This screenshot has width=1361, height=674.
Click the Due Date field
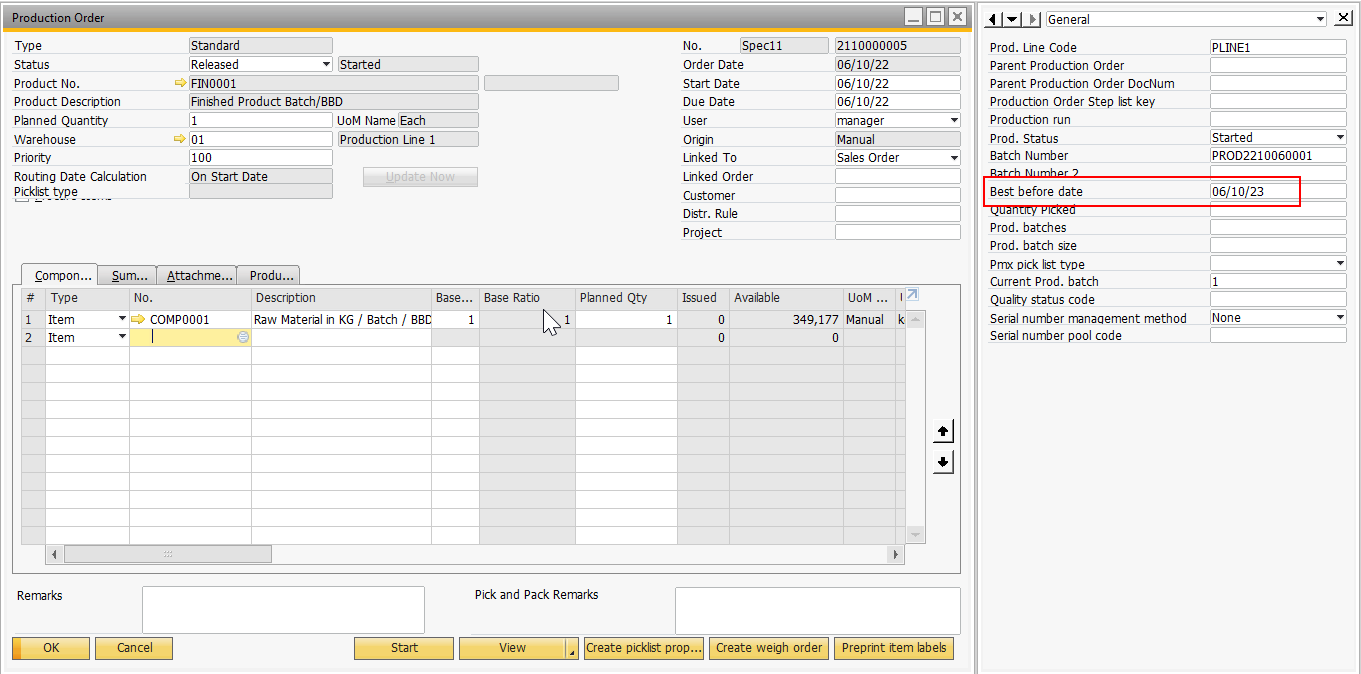898,102
